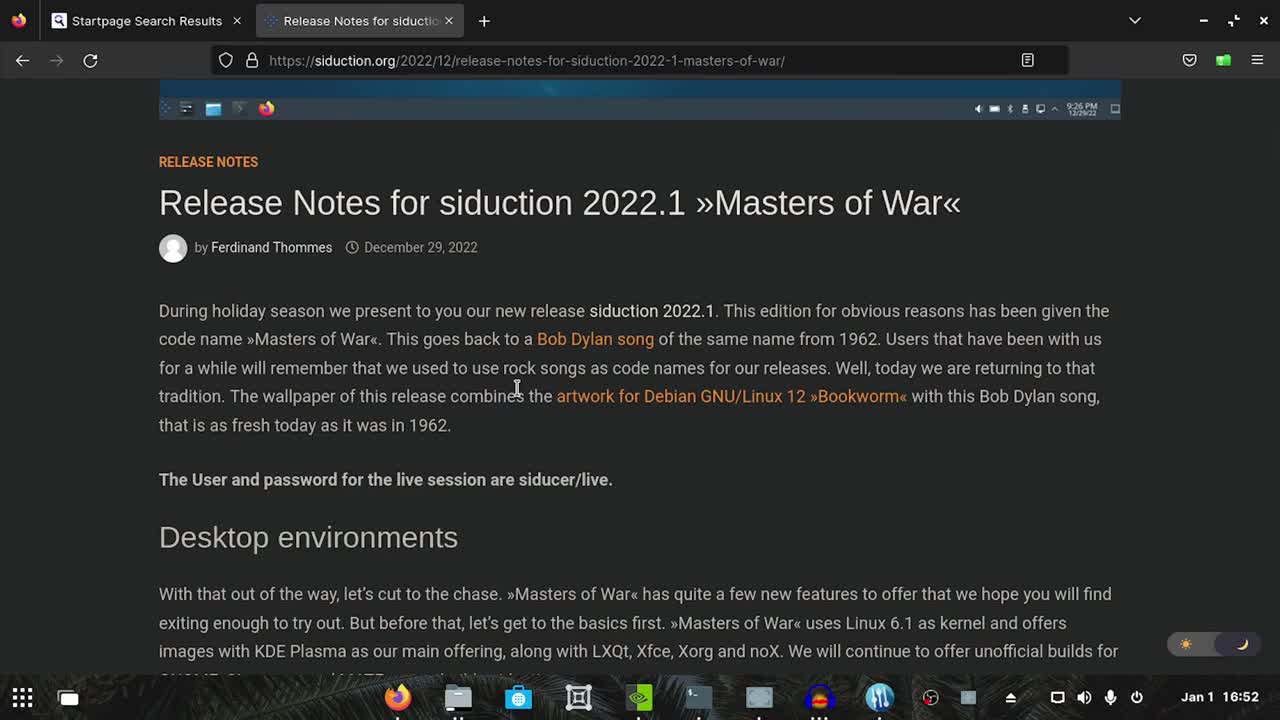Open the power menu tray icon

point(1137,697)
